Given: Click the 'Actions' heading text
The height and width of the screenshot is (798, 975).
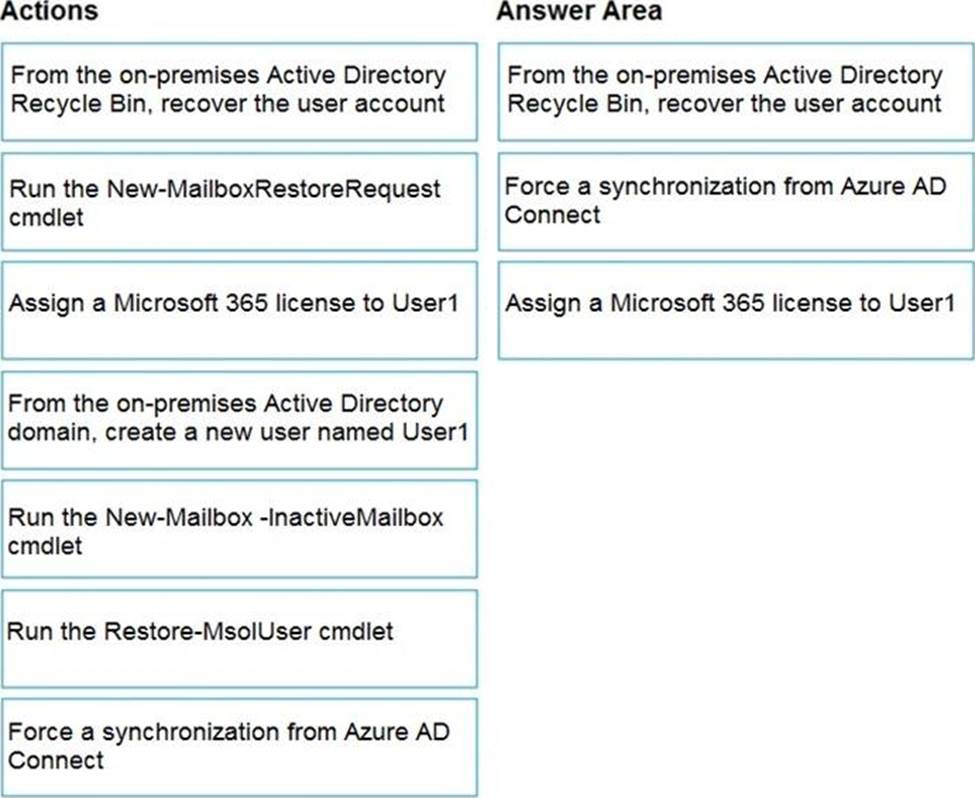Looking at the screenshot, I should pyautogui.click(x=49, y=11).
